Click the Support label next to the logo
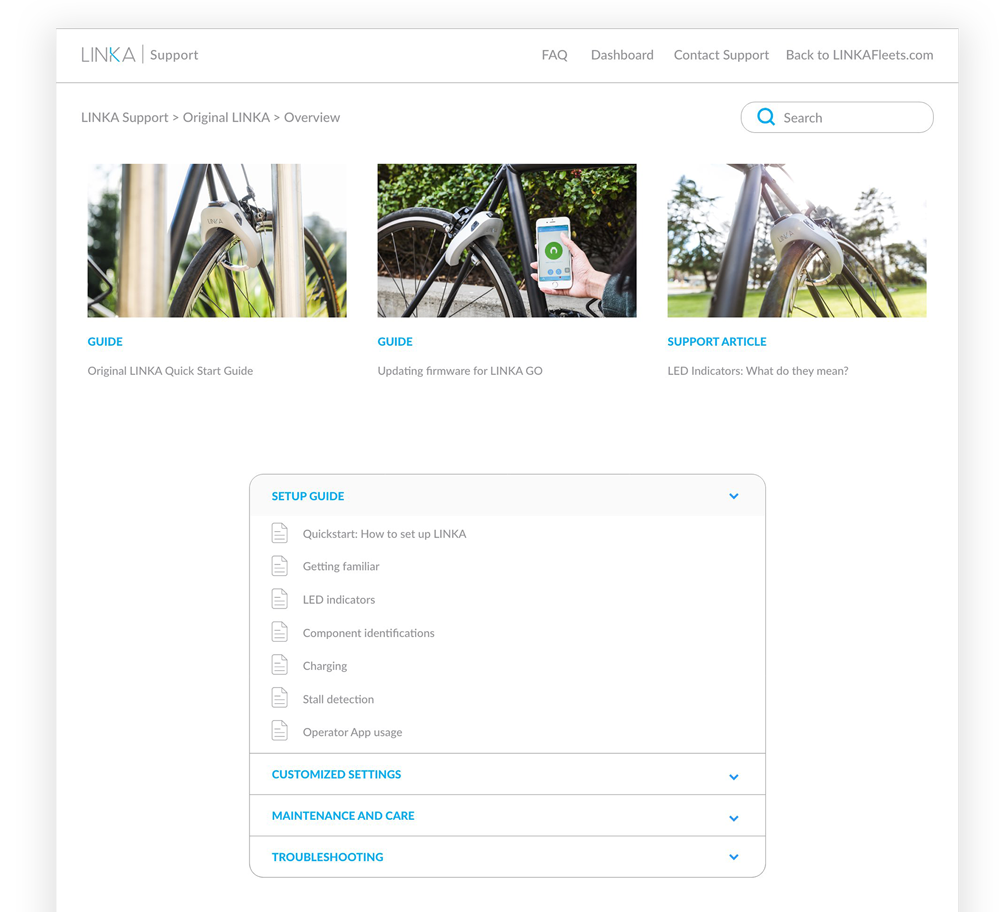Viewport: 1000px width, 912px height. pos(174,55)
